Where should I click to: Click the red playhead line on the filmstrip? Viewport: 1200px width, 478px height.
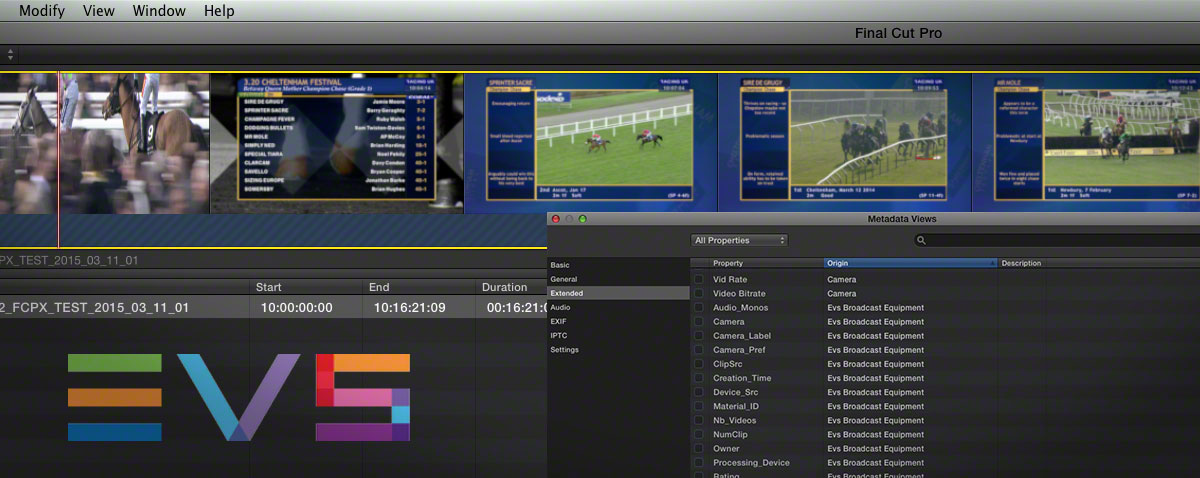[x=59, y=158]
